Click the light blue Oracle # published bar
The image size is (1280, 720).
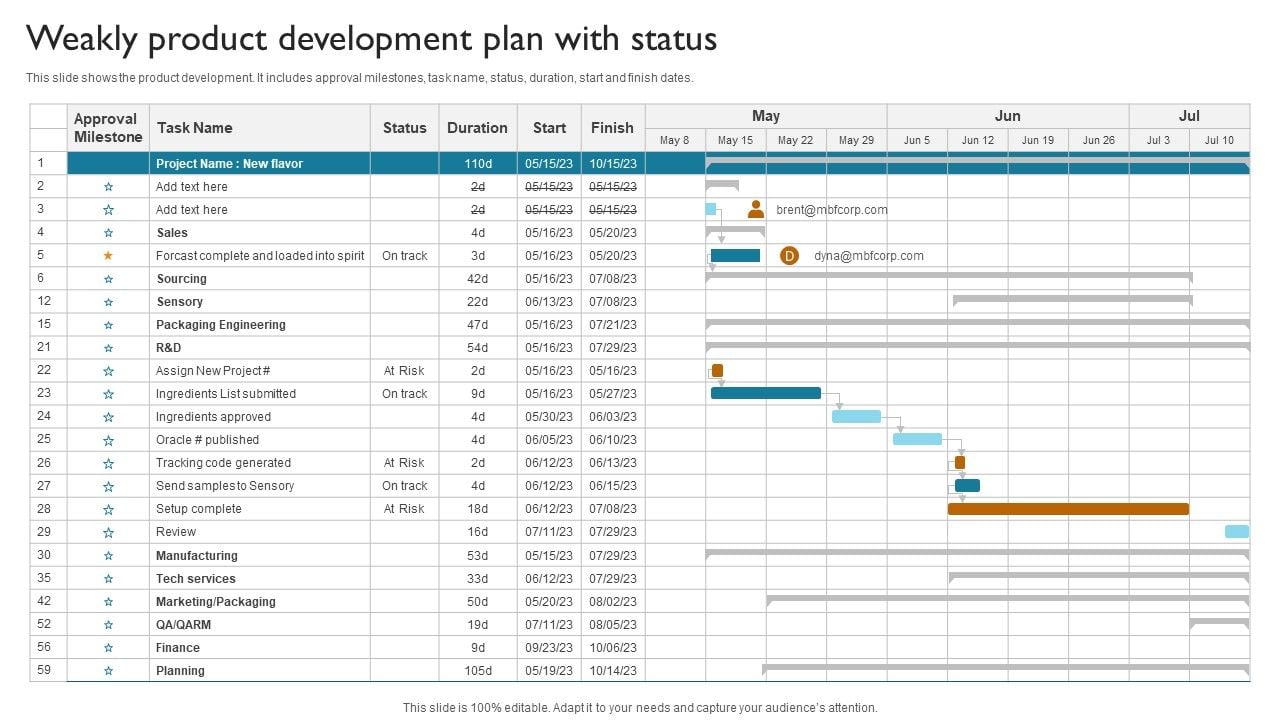pos(917,439)
